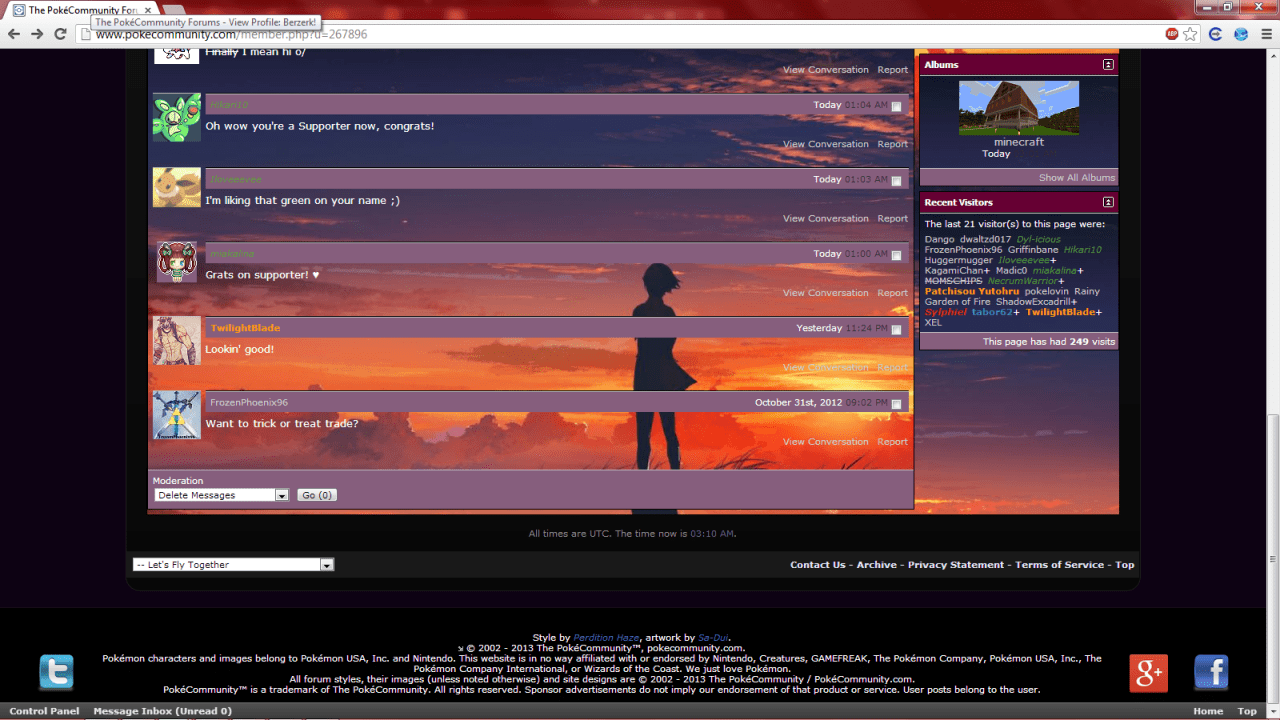Go back to the previous browser page
This screenshot has width=1280, height=720.
point(14,34)
